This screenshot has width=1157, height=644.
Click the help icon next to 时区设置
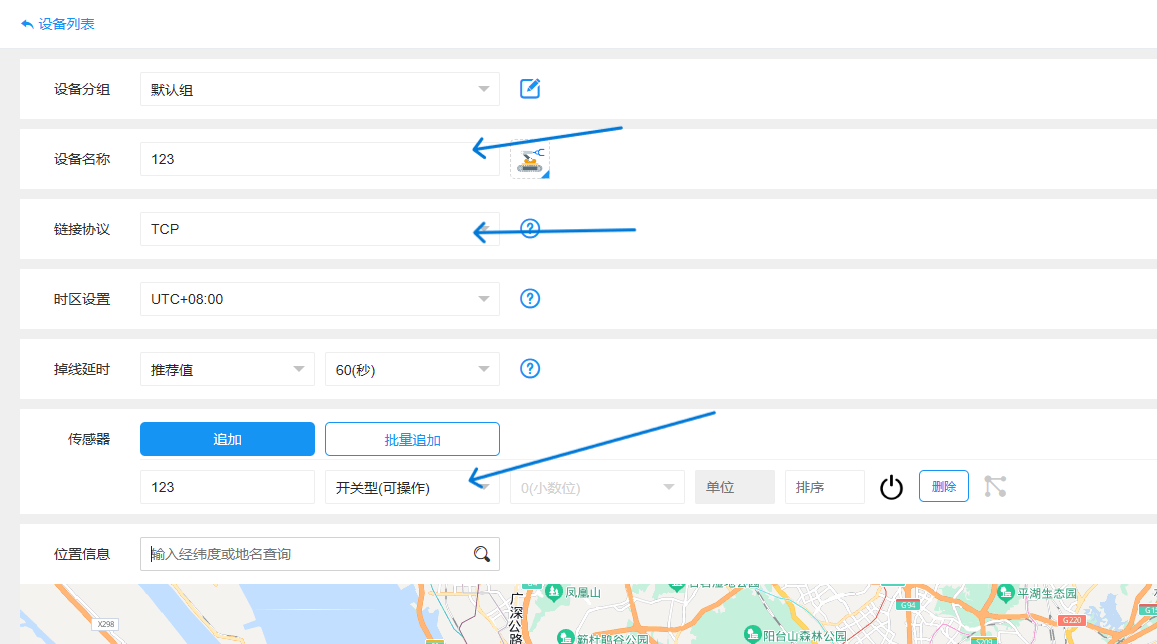coord(529,298)
